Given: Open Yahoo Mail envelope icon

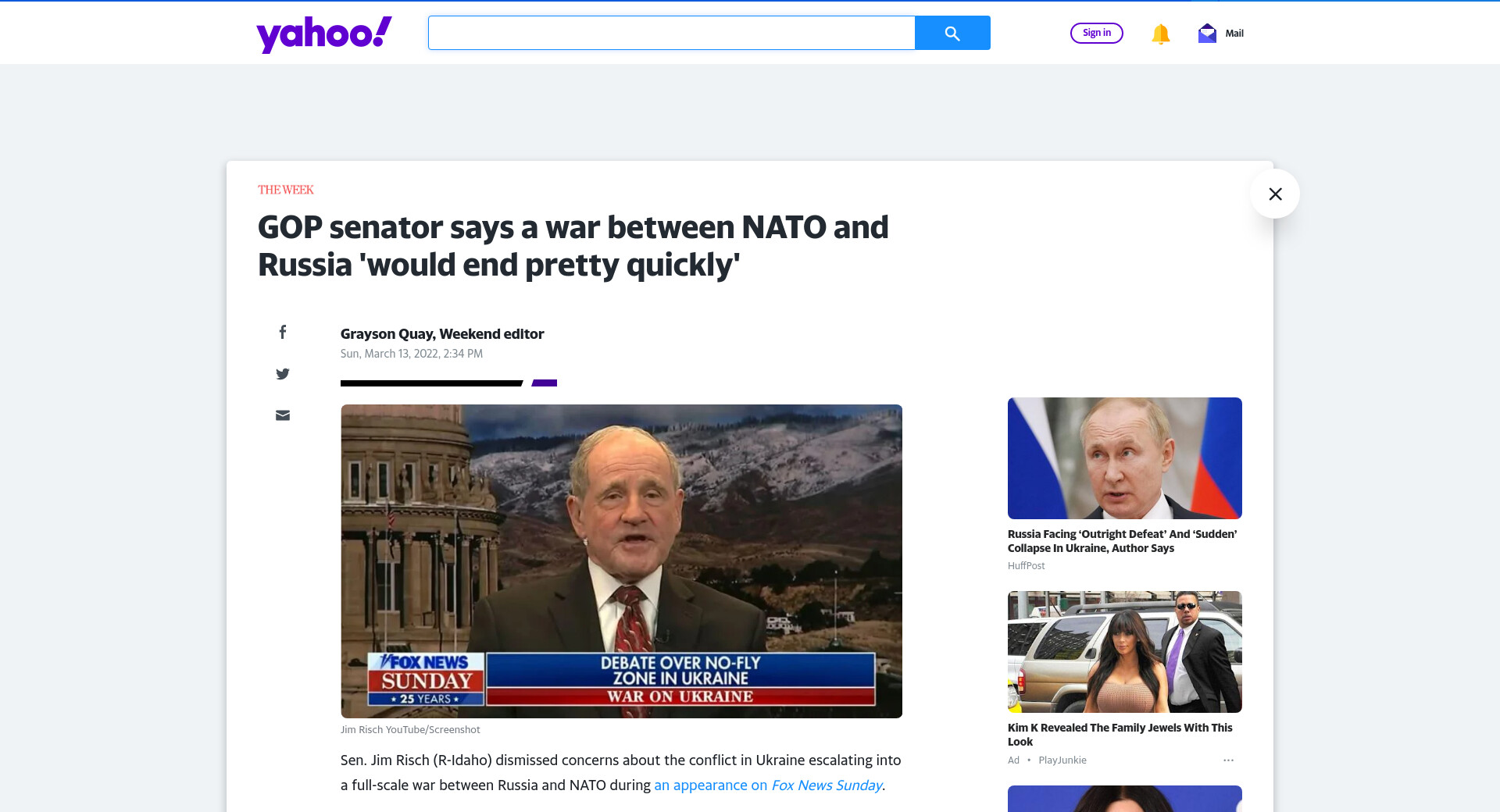Looking at the screenshot, I should pos(1207,33).
